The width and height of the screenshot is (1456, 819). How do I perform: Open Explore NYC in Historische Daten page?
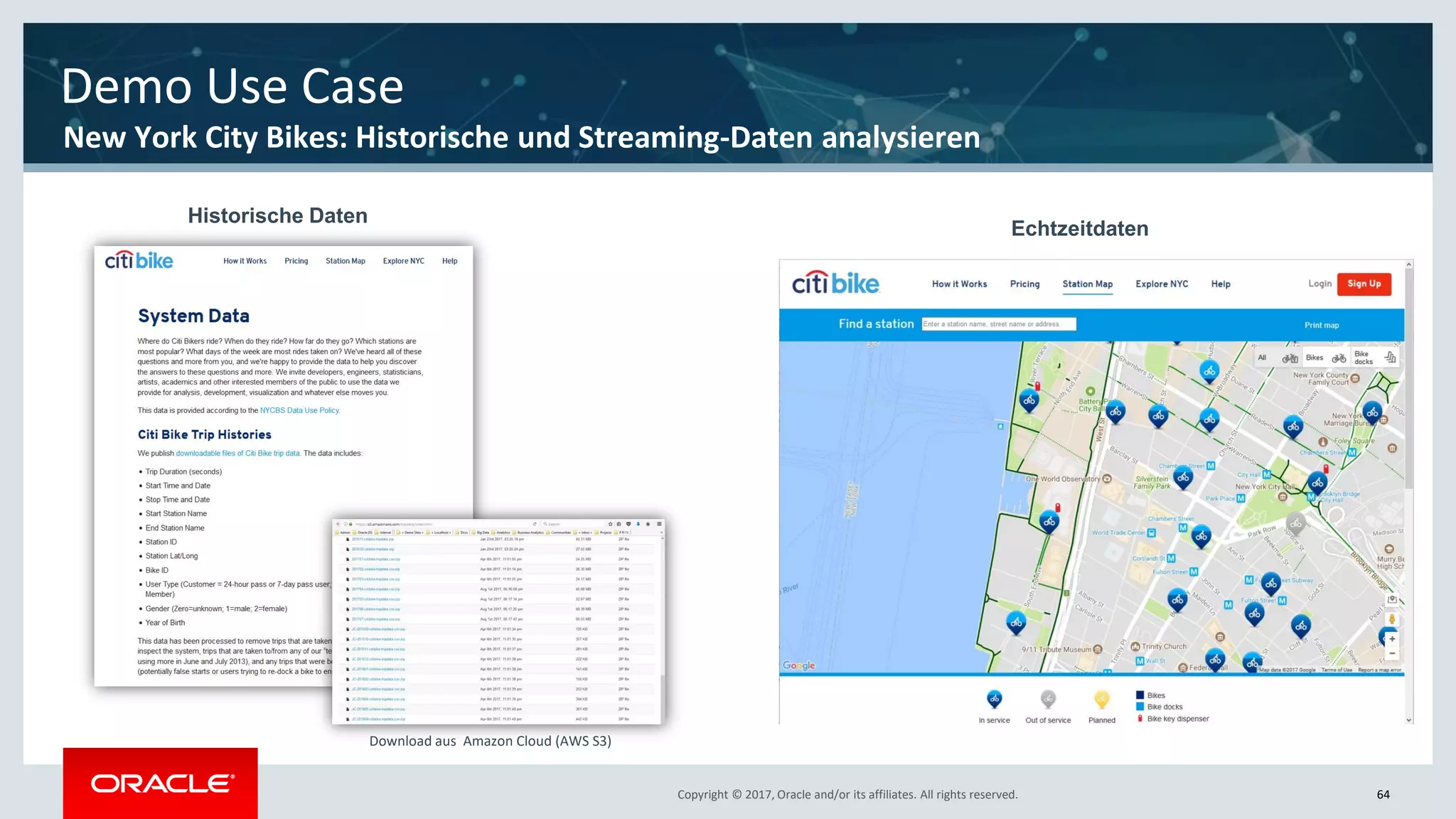(x=403, y=261)
